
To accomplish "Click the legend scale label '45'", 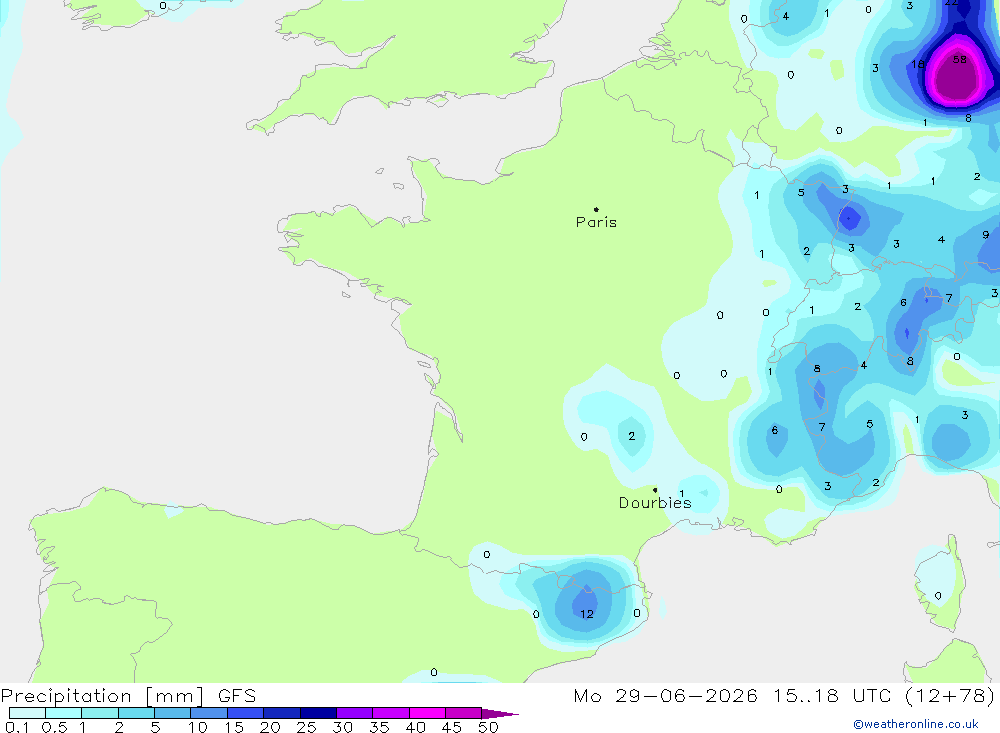I will [x=452, y=727].
